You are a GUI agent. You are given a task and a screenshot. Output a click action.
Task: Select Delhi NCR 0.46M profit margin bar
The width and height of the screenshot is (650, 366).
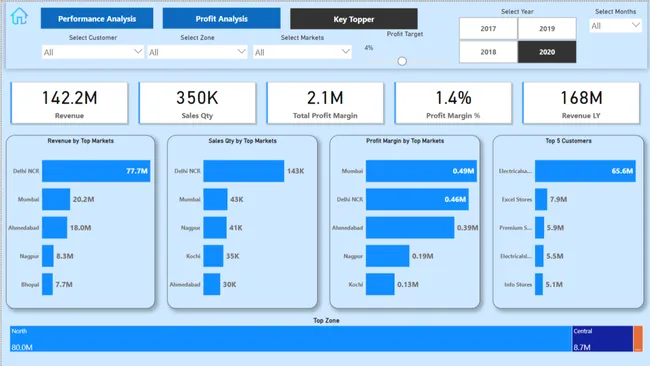coord(417,199)
